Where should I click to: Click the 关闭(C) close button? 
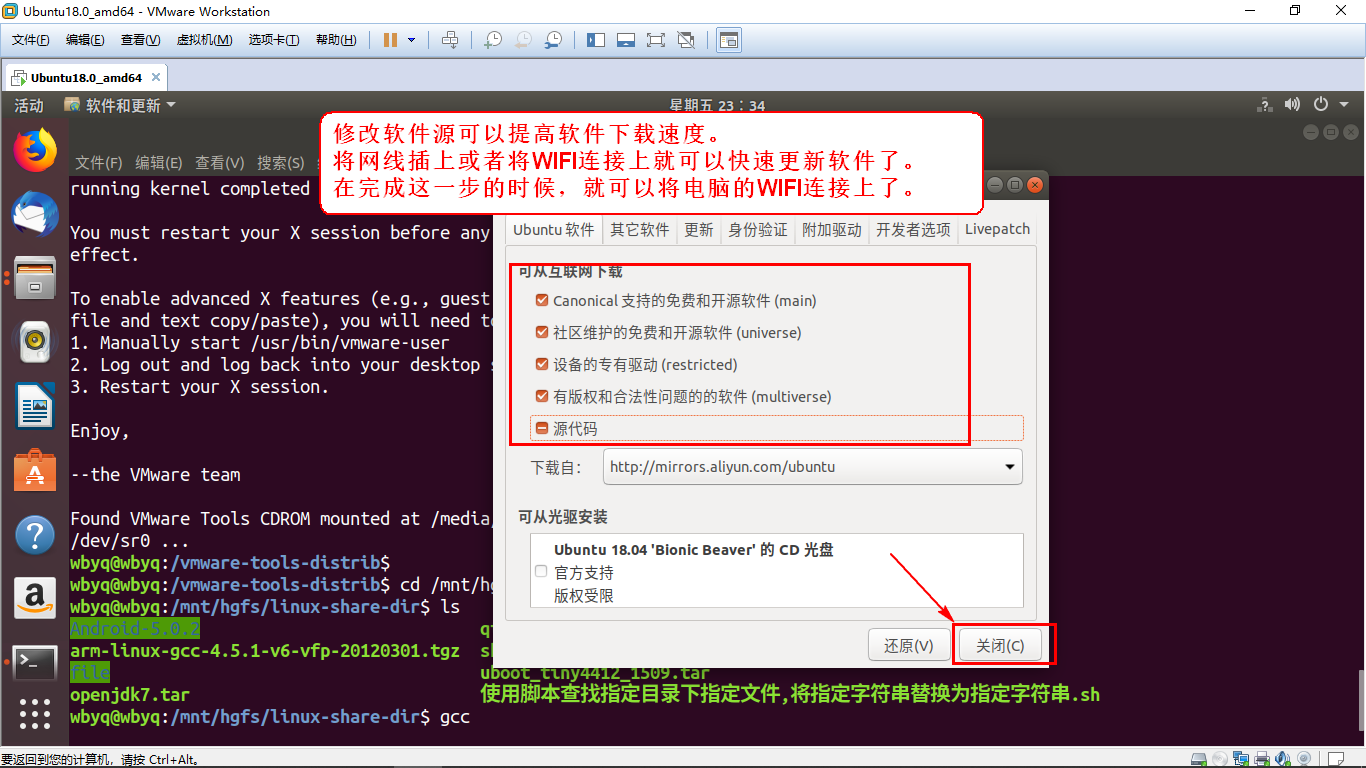pos(1000,646)
